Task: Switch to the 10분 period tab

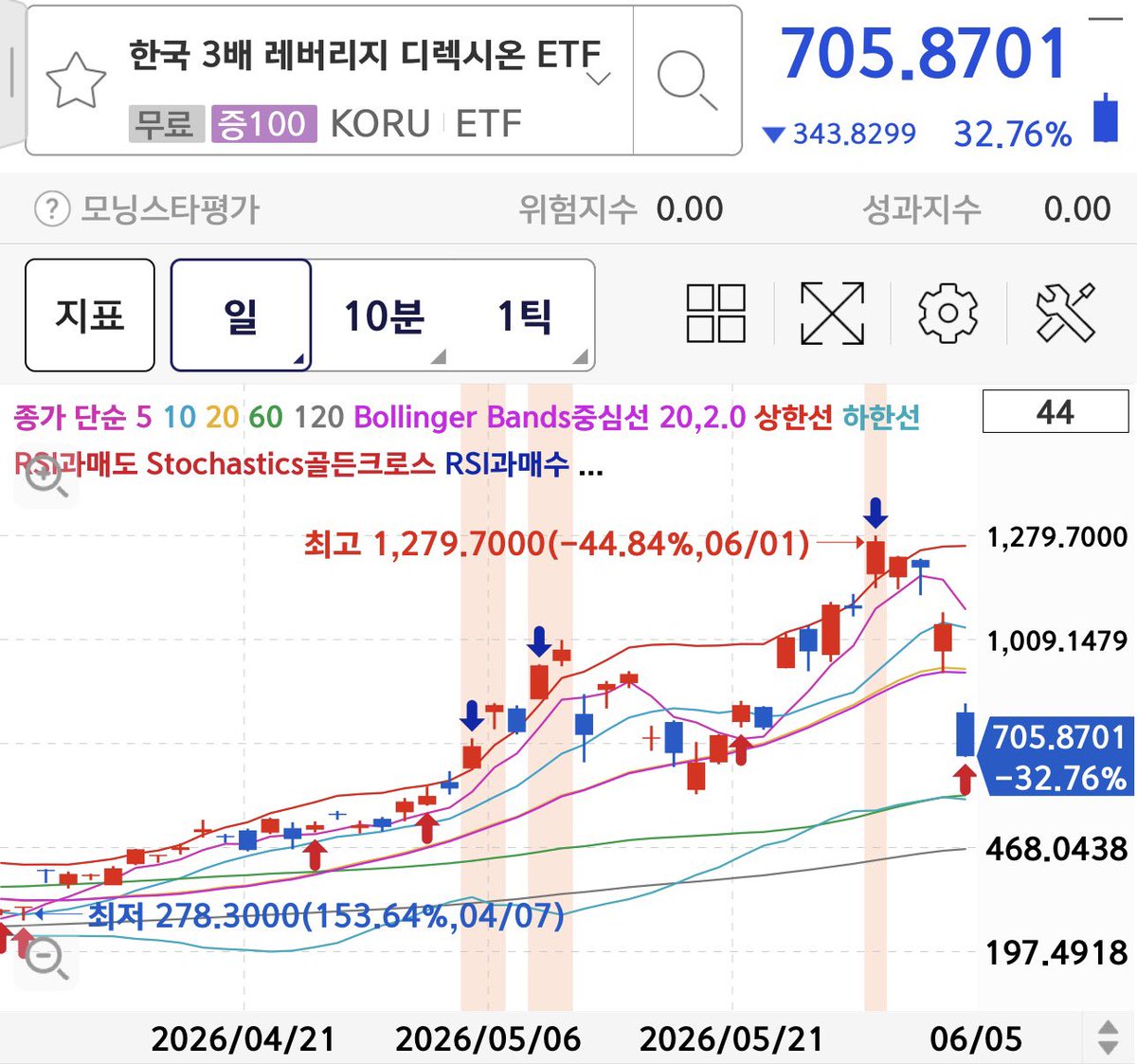Action: [383, 315]
